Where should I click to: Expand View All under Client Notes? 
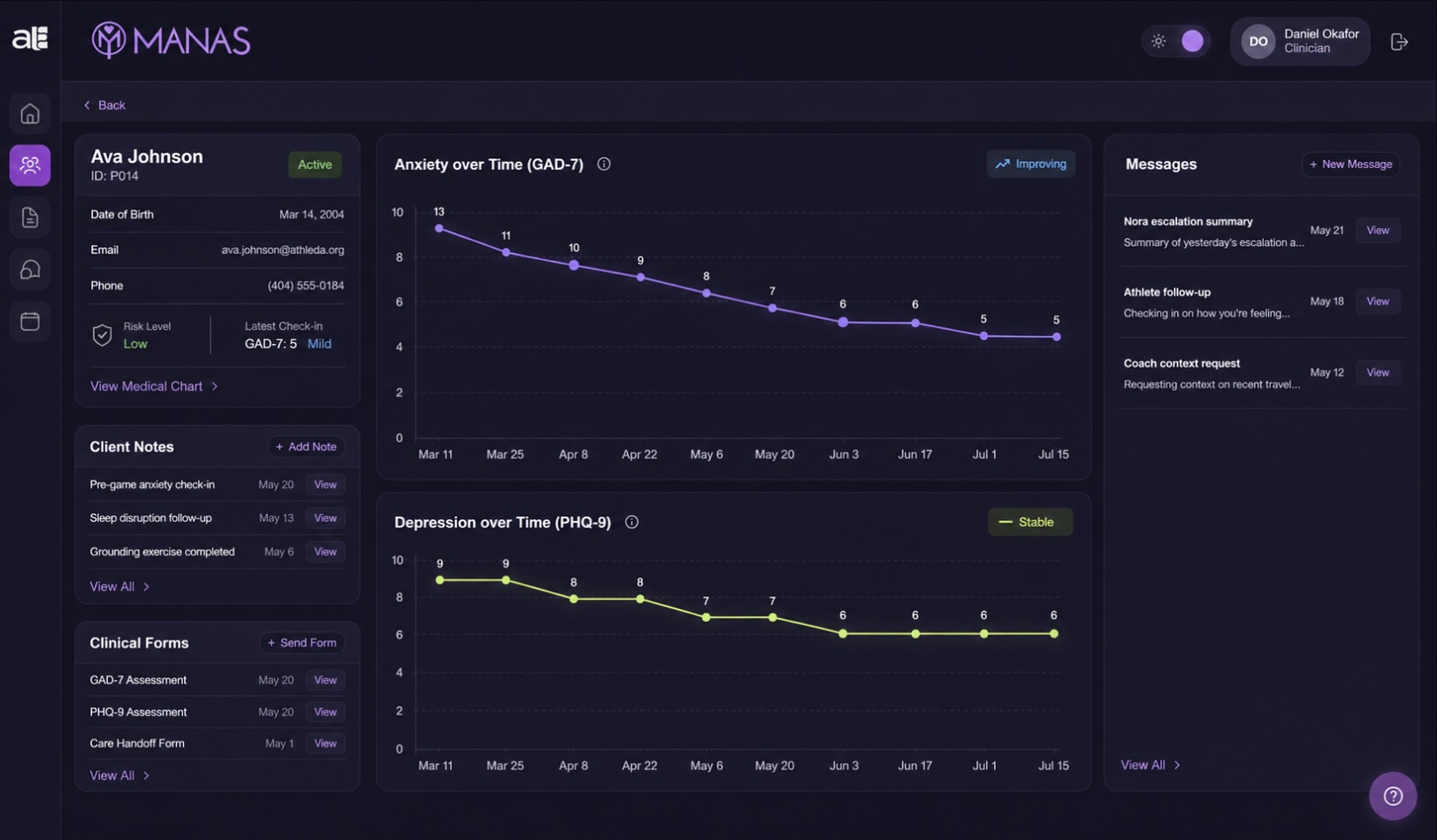(119, 586)
